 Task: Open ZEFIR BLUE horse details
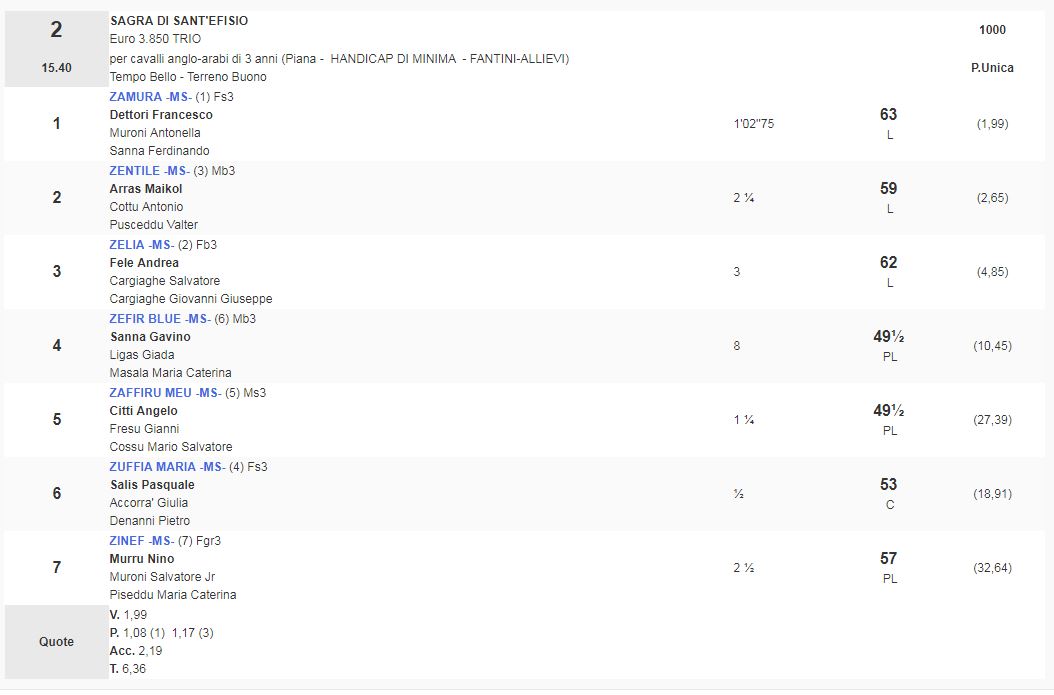(x=159, y=319)
